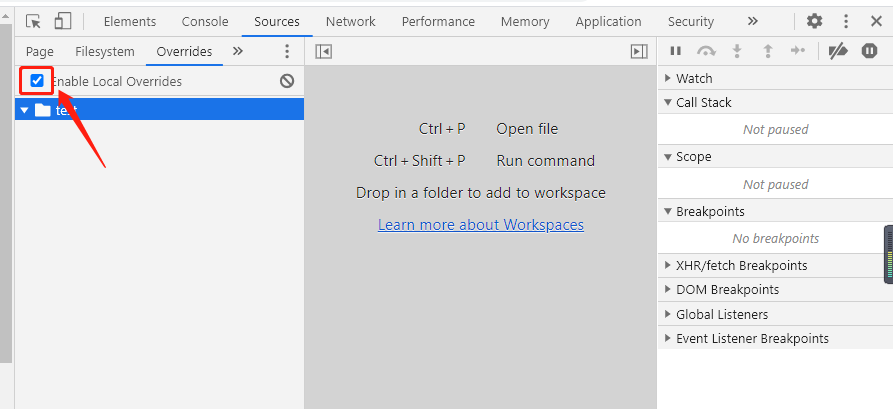
Task: Hide the debugger sidebar pane
Action: (x=639, y=51)
